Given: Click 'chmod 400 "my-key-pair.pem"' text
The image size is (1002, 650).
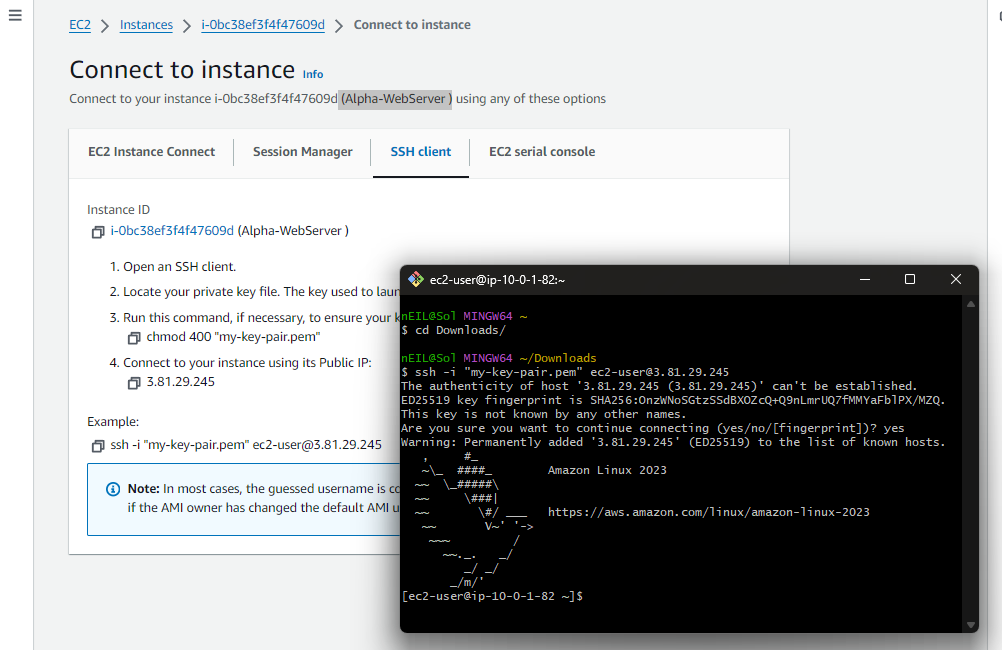Looking at the screenshot, I should point(233,337).
